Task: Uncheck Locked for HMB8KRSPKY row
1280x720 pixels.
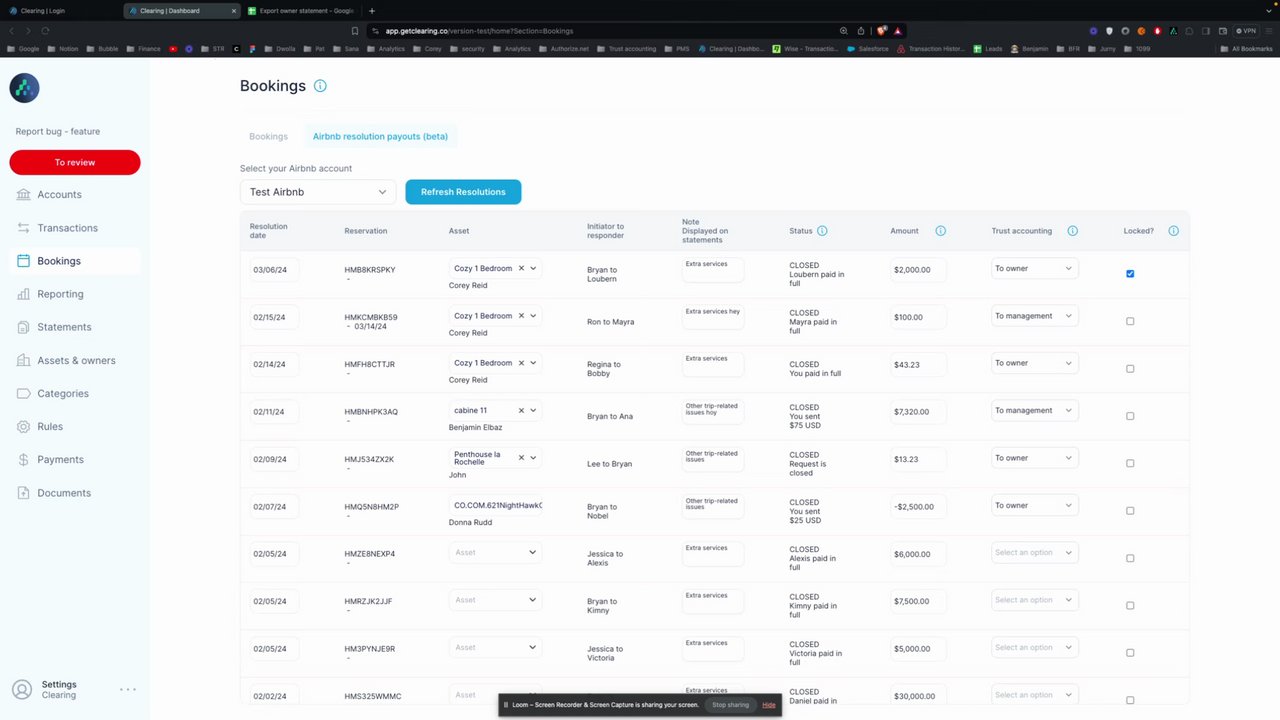Action: (1130, 273)
